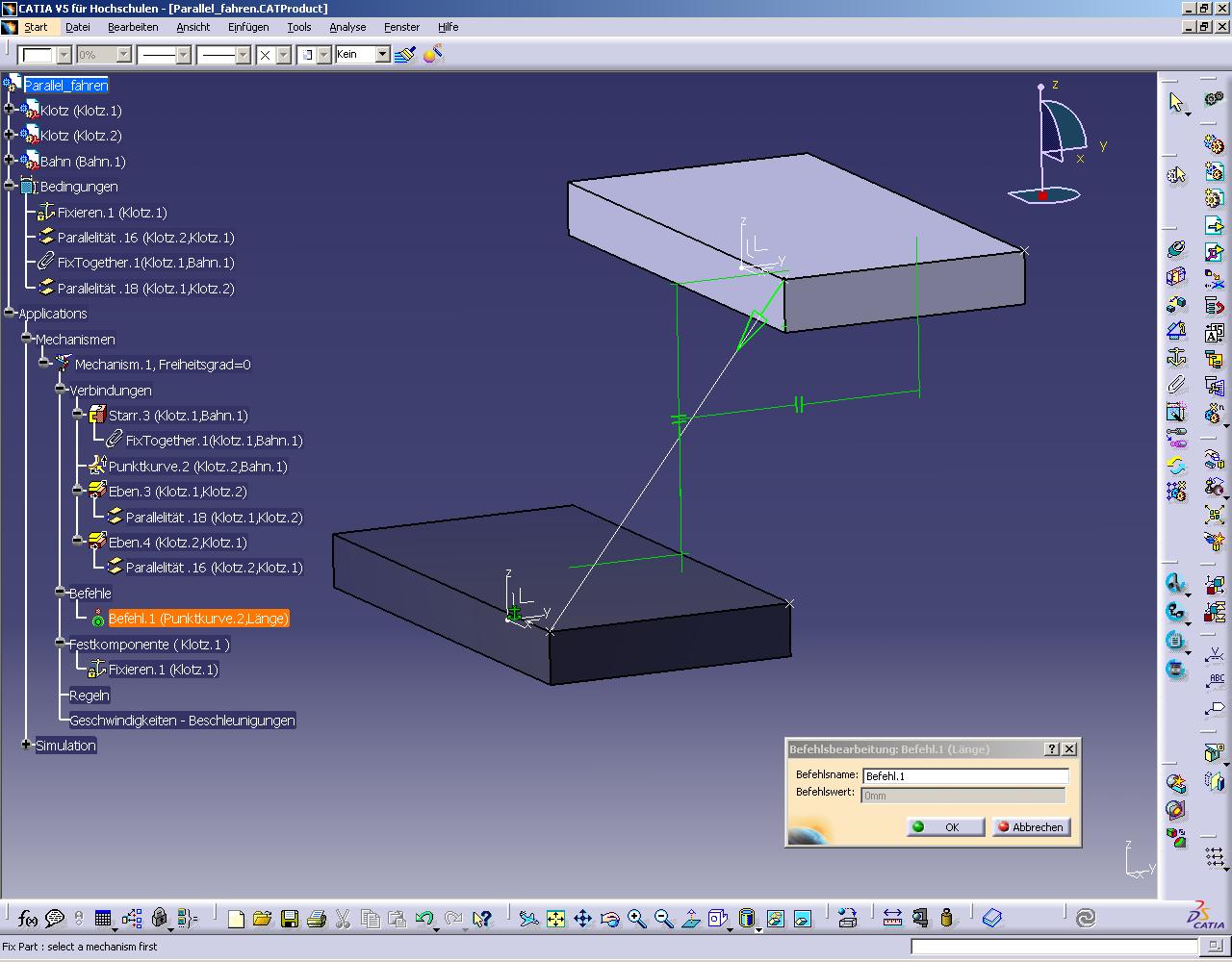Open the point symbol dropdown
The height and width of the screenshot is (962, 1232).
pyautogui.click(x=284, y=56)
